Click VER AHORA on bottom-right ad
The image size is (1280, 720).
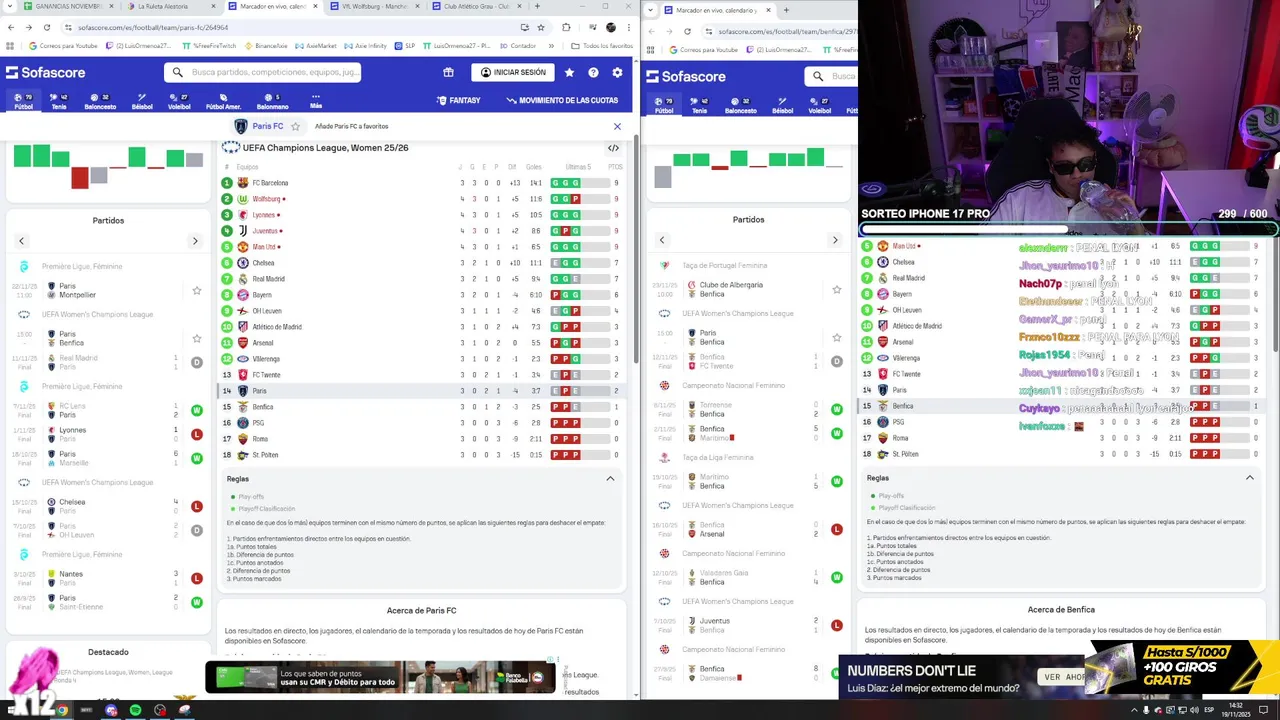tap(1065, 677)
